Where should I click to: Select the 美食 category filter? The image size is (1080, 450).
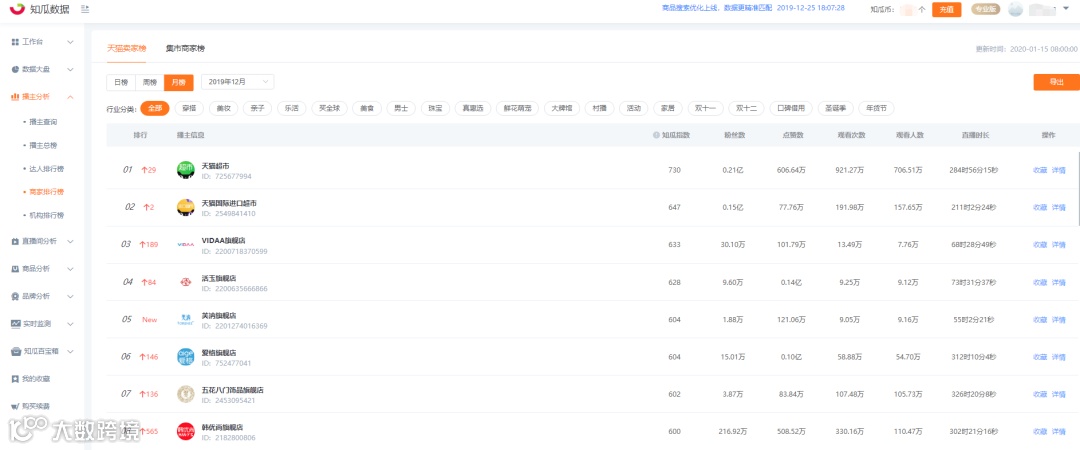[x=366, y=108]
